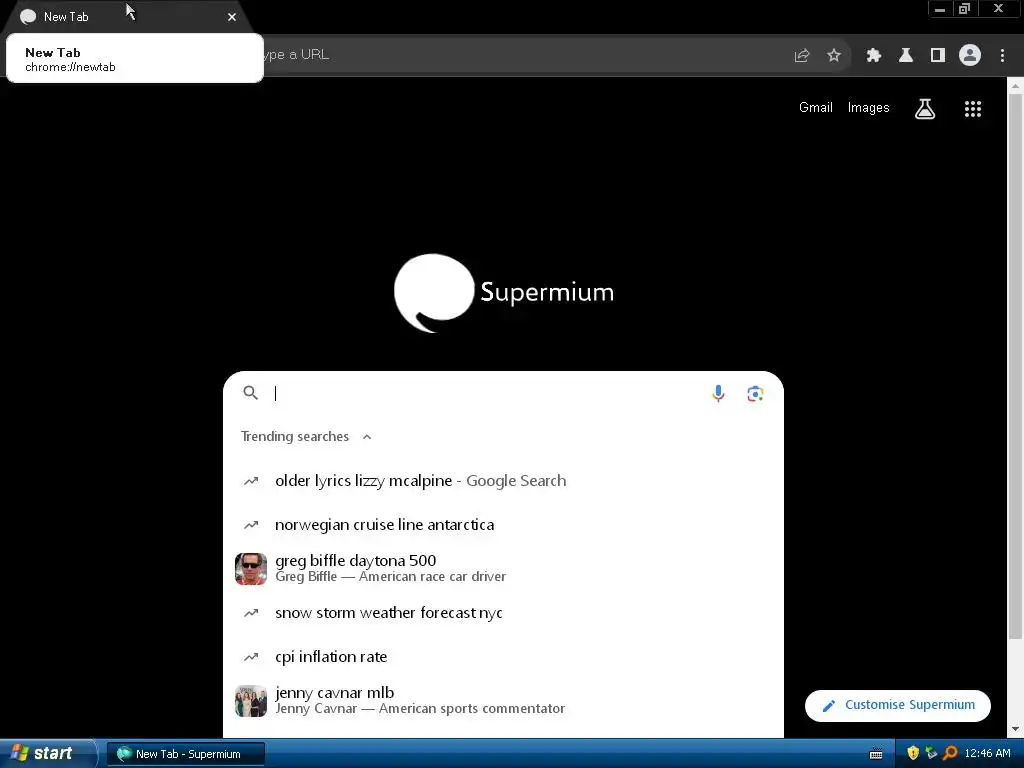Click Greg Biffle thumbnail photo
The image size is (1024, 768).
point(251,569)
